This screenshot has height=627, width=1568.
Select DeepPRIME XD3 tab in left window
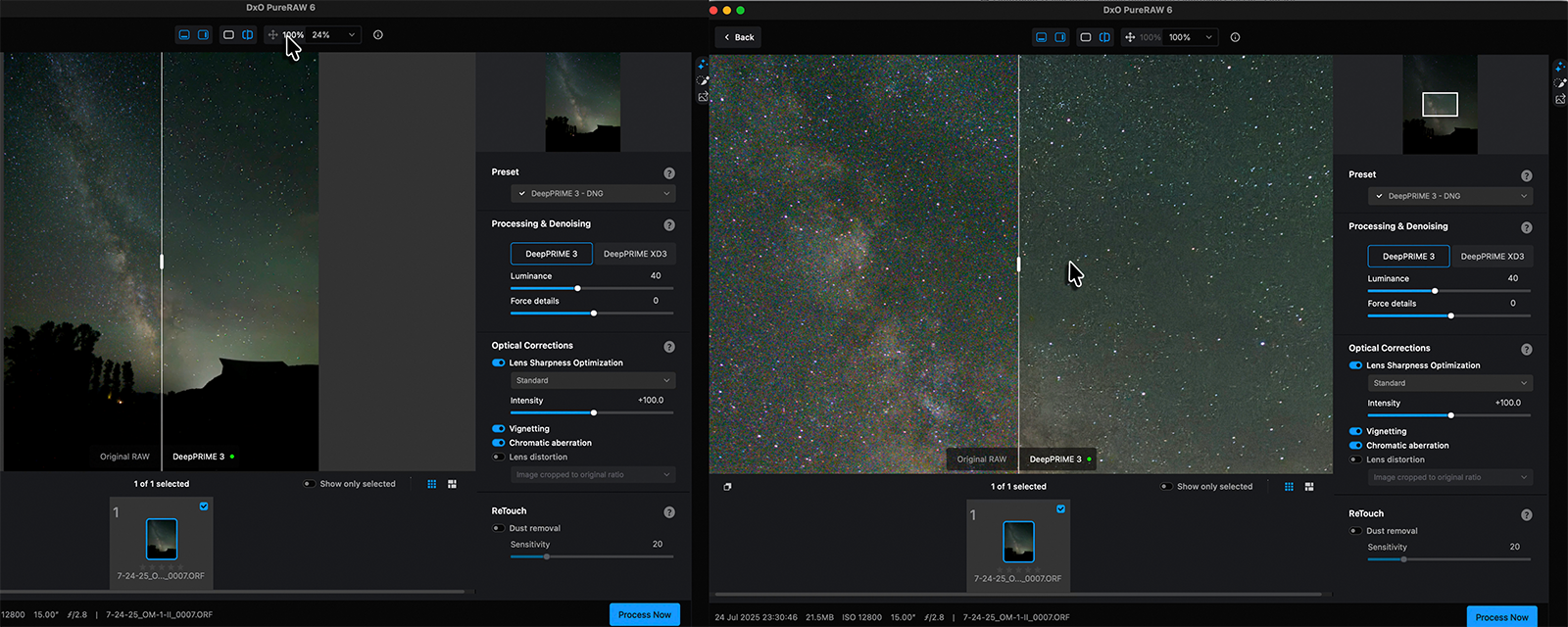(635, 254)
